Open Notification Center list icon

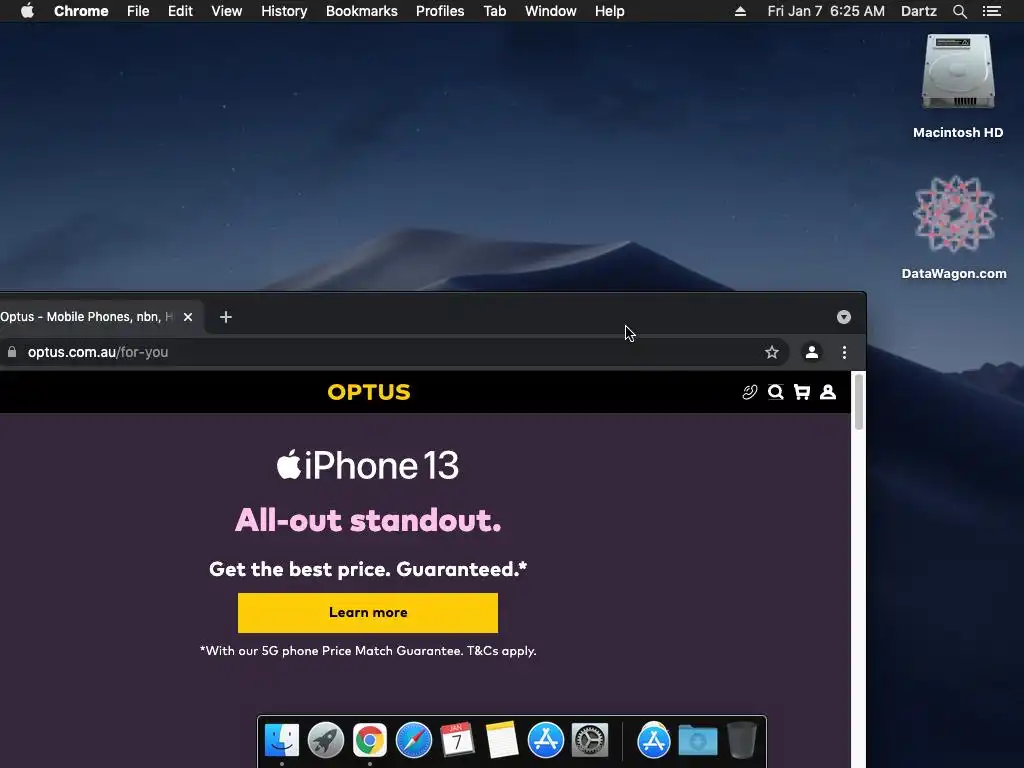click(x=992, y=11)
